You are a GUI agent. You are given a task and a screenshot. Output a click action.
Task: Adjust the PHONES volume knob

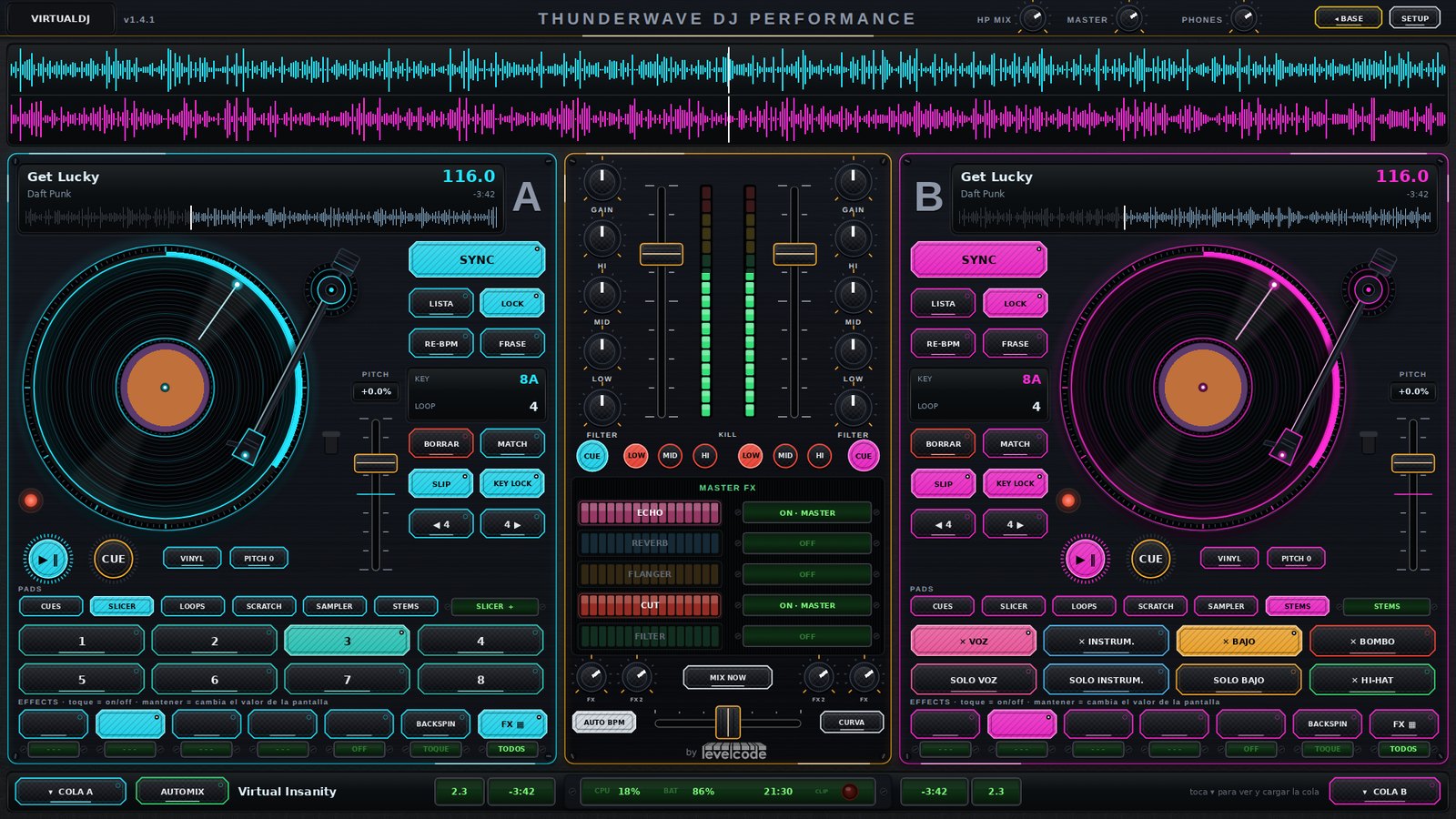1244,17
